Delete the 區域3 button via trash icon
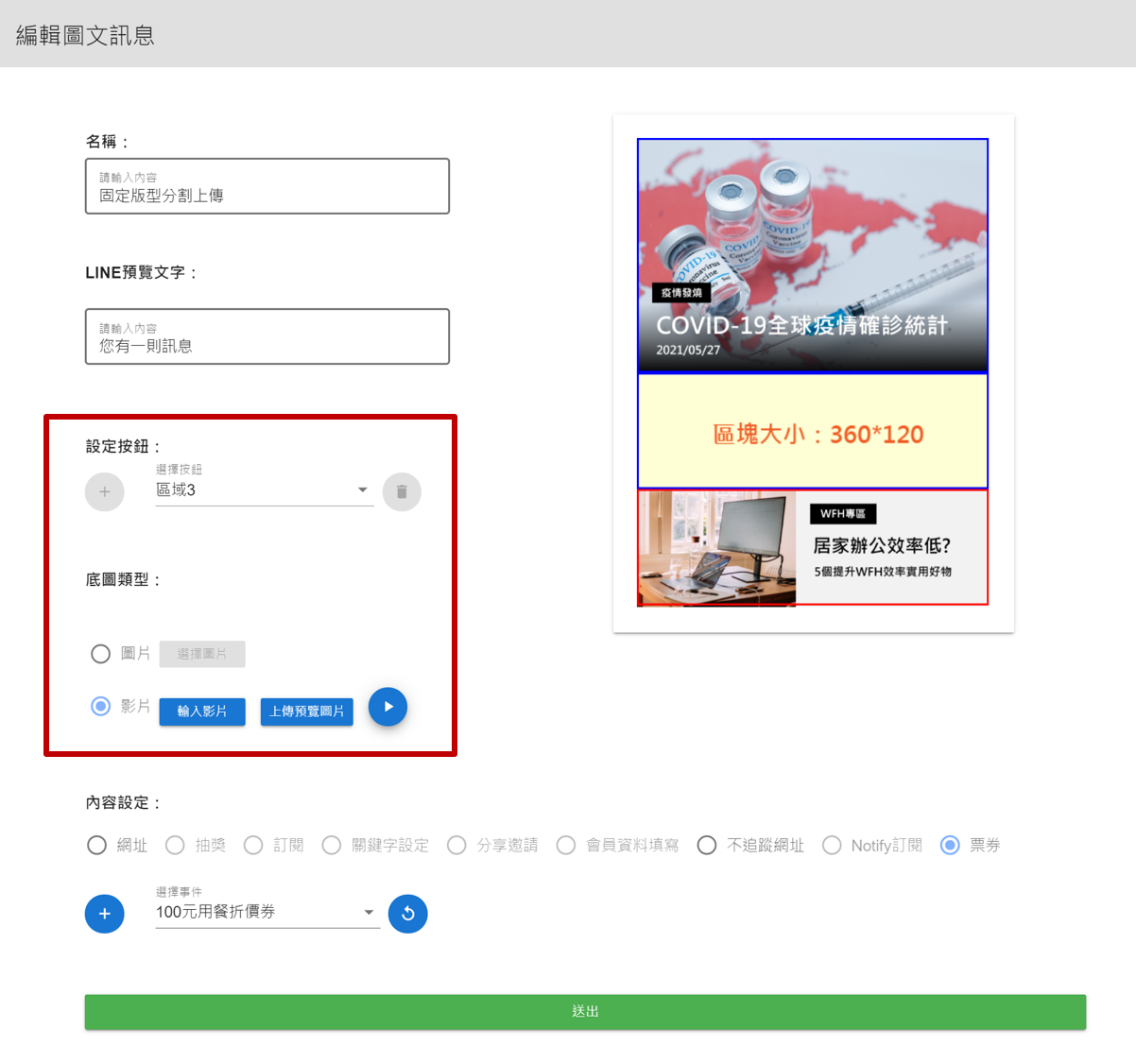Image resolution: width=1136 pixels, height=1064 pixels. pos(402,491)
